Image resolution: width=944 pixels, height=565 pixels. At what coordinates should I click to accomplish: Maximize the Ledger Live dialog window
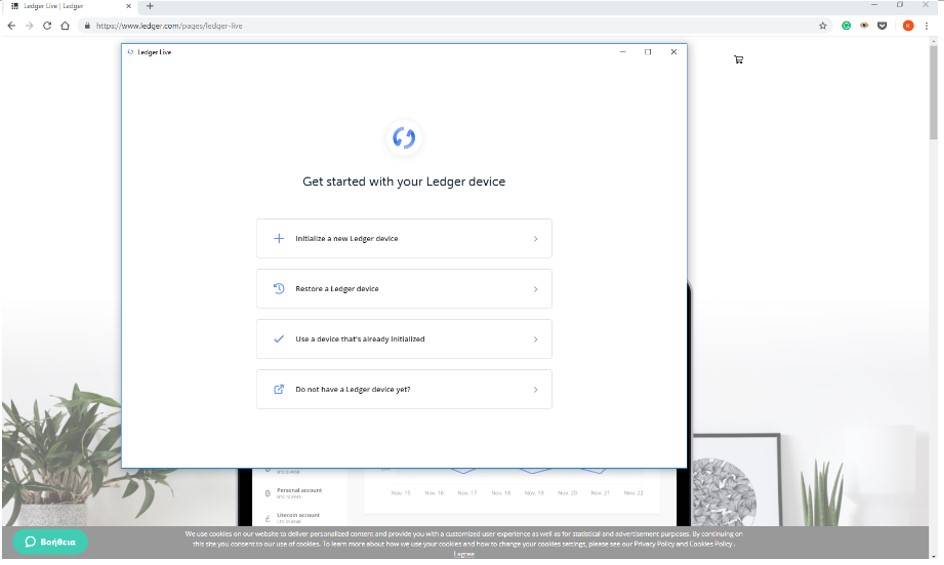point(648,52)
